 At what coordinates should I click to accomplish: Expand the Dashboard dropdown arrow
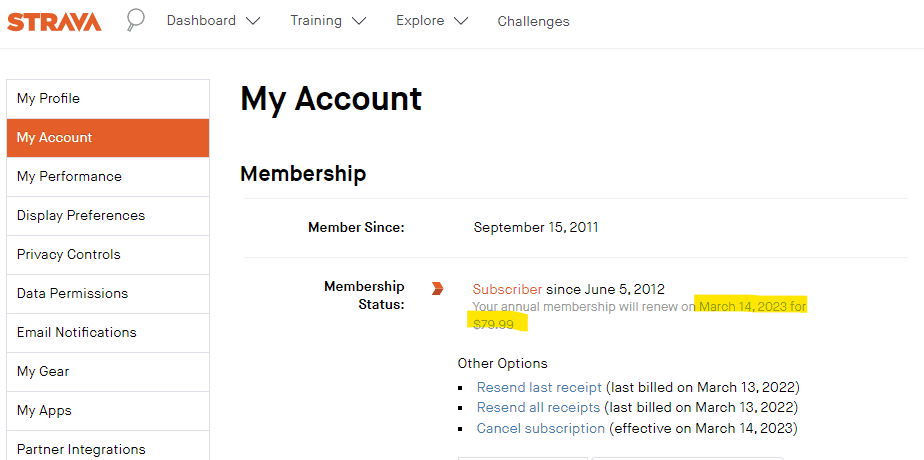[253, 21]
